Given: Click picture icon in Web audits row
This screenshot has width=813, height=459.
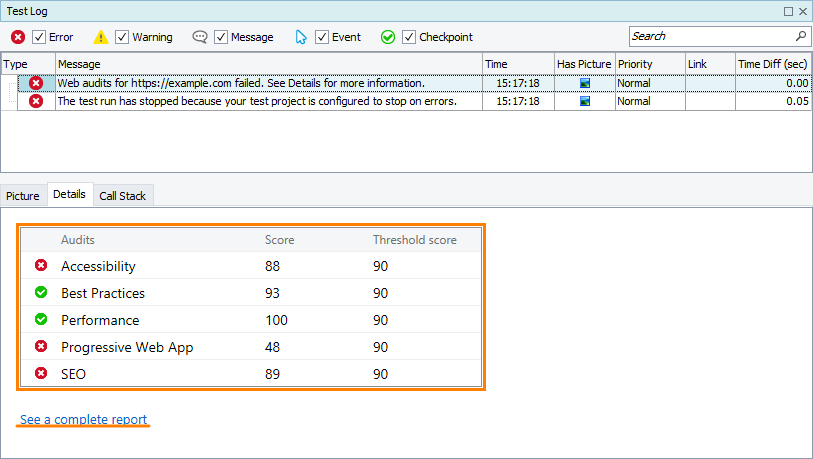Looking at the screenshot, I should point(585,83).
